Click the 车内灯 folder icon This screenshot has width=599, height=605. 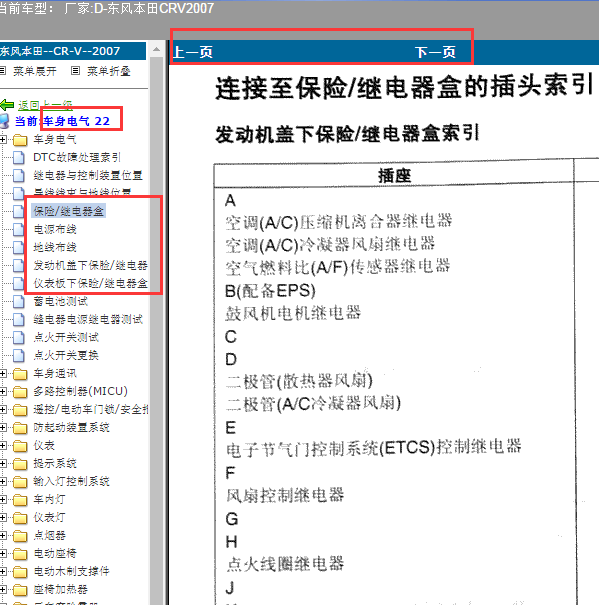pos(20,500)
